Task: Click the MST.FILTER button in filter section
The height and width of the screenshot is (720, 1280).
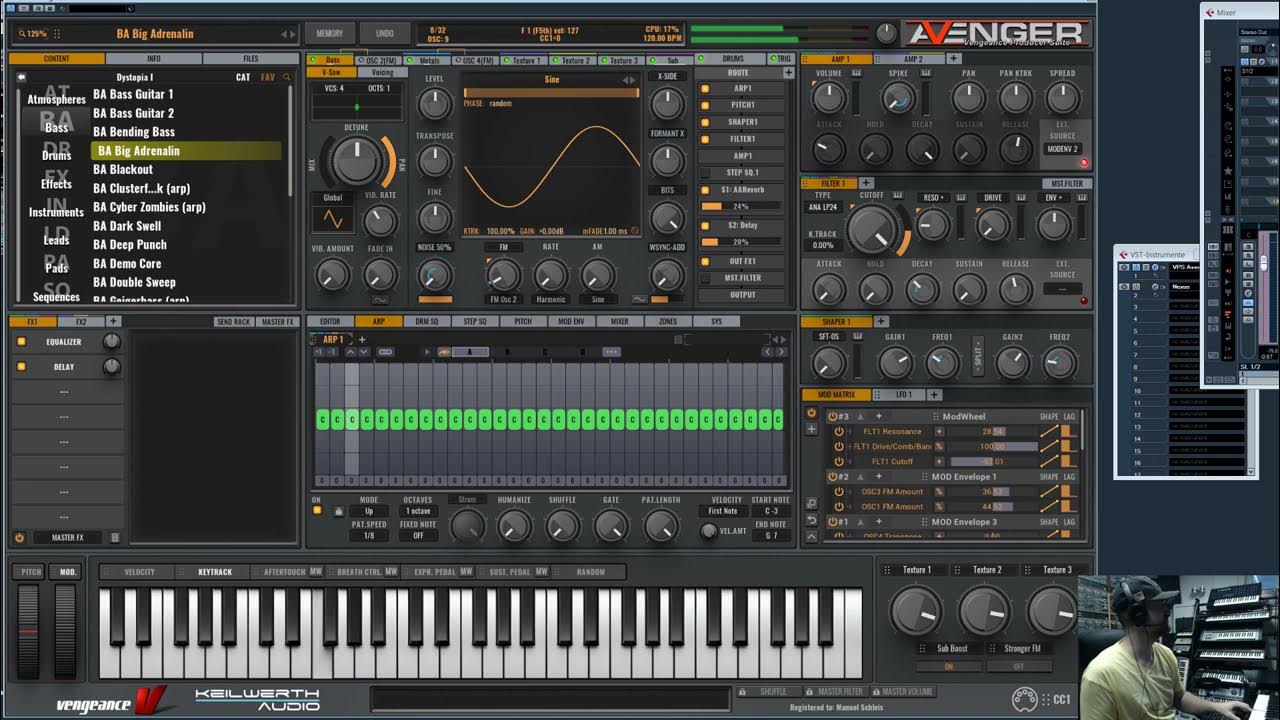Action: pos(1067,184)
